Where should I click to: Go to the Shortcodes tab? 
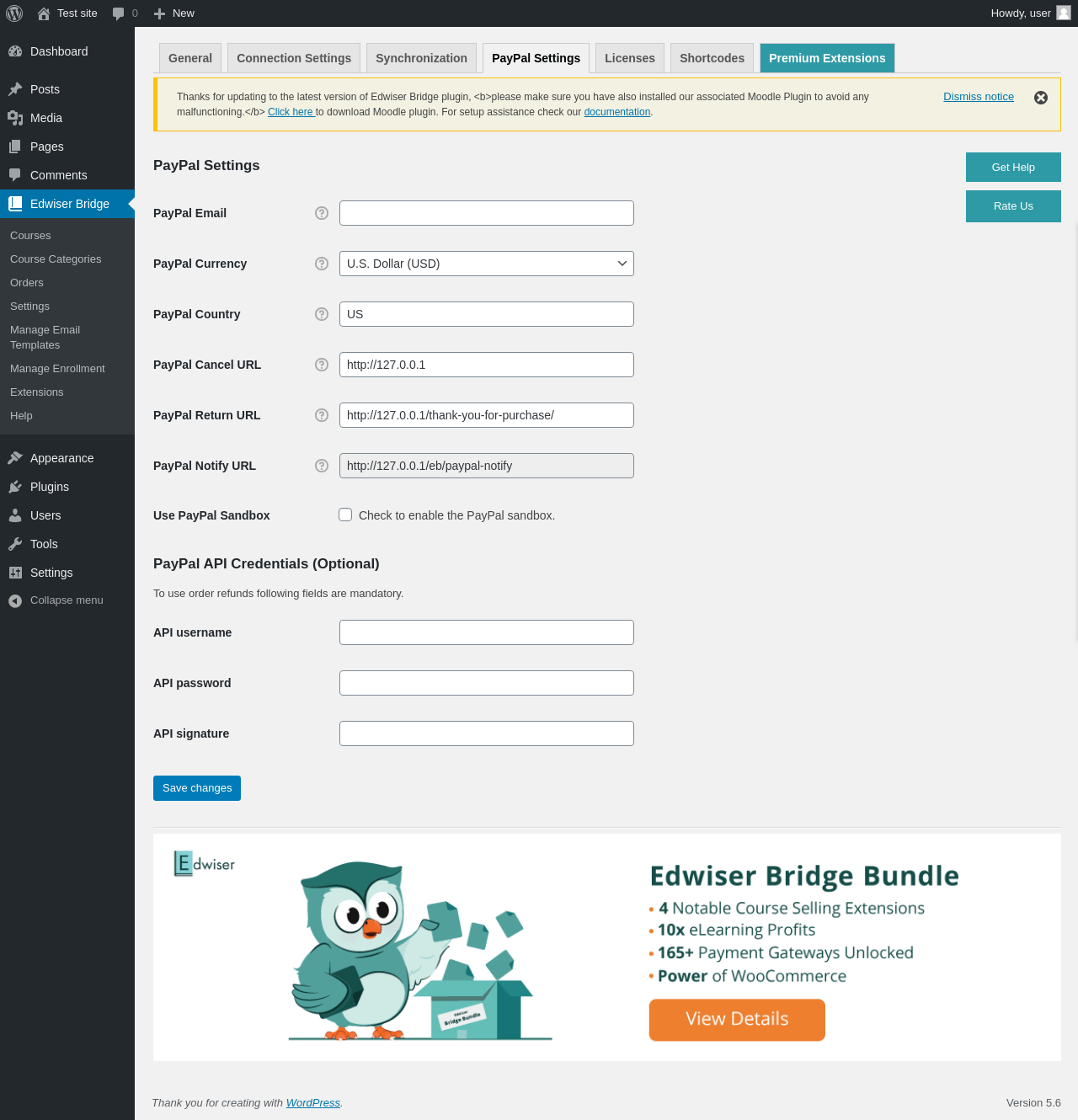[x=712, y=58]
